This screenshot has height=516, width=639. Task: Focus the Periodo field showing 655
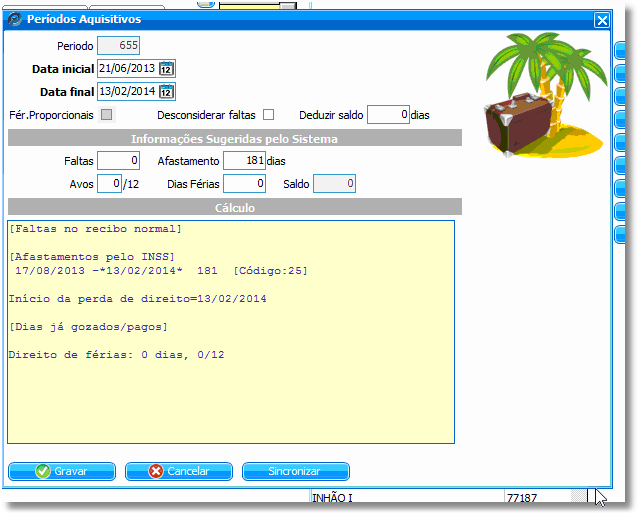click(x=119, y=45)
